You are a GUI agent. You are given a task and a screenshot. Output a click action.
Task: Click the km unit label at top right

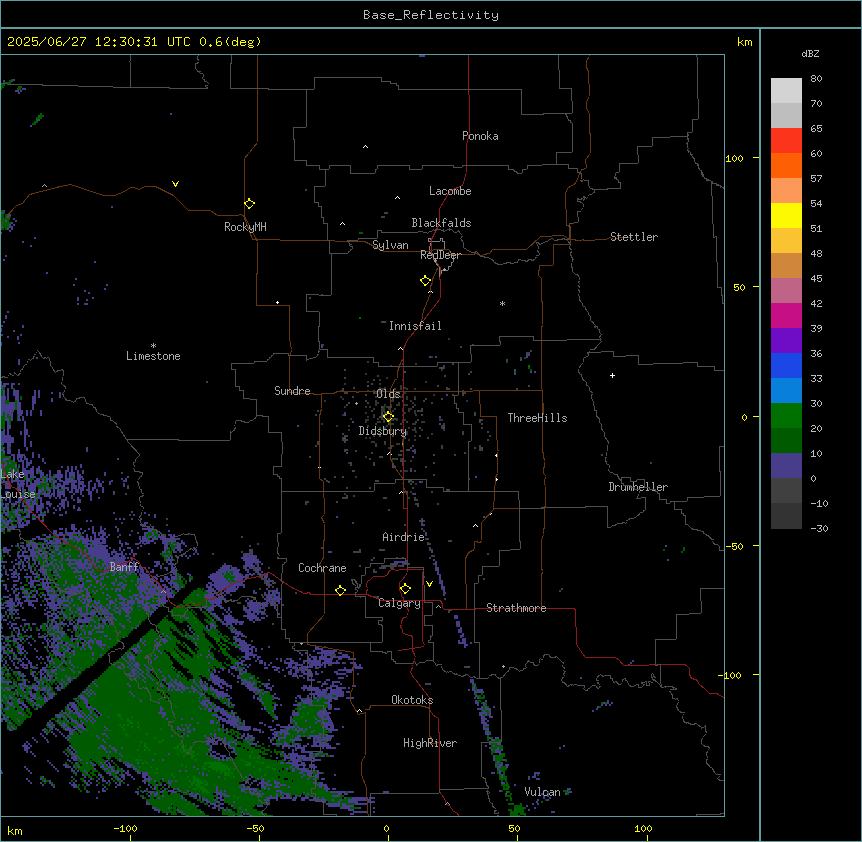pos(745,42)
